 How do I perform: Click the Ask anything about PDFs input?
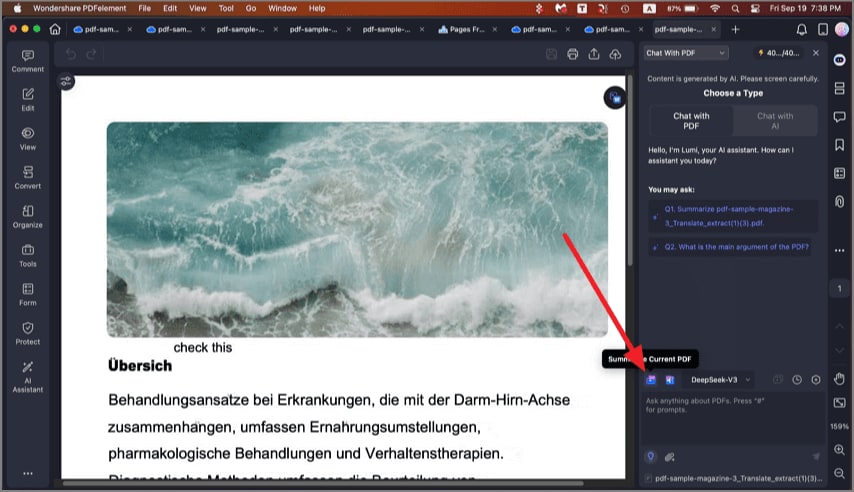pos(733,420)
